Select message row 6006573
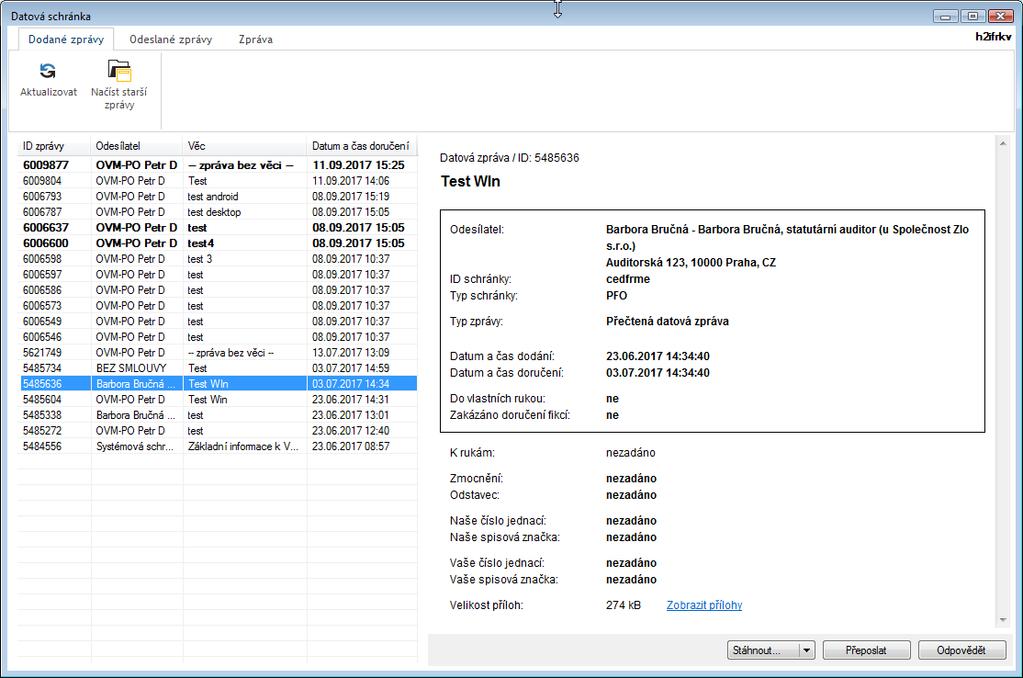This screenshot has width=1023, height=678. click(218, 306)
